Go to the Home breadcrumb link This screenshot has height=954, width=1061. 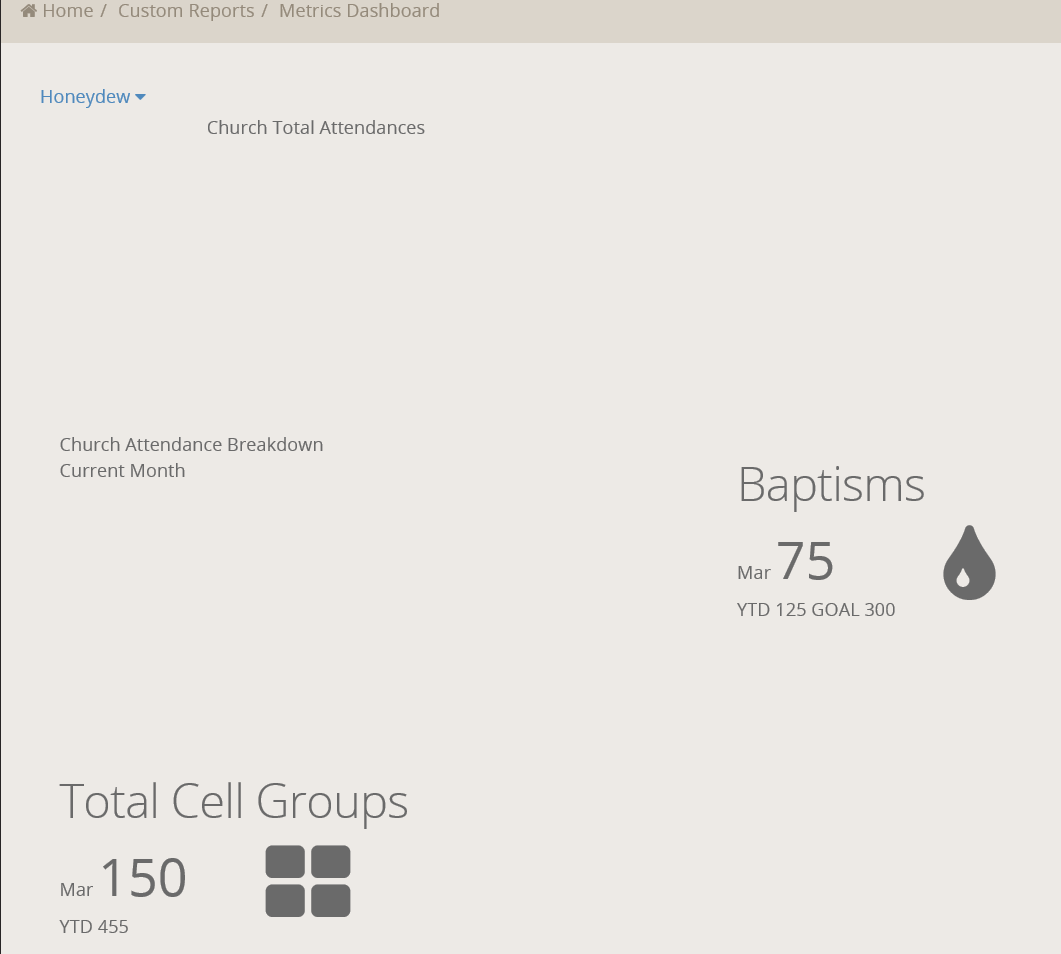coord(67,11)
